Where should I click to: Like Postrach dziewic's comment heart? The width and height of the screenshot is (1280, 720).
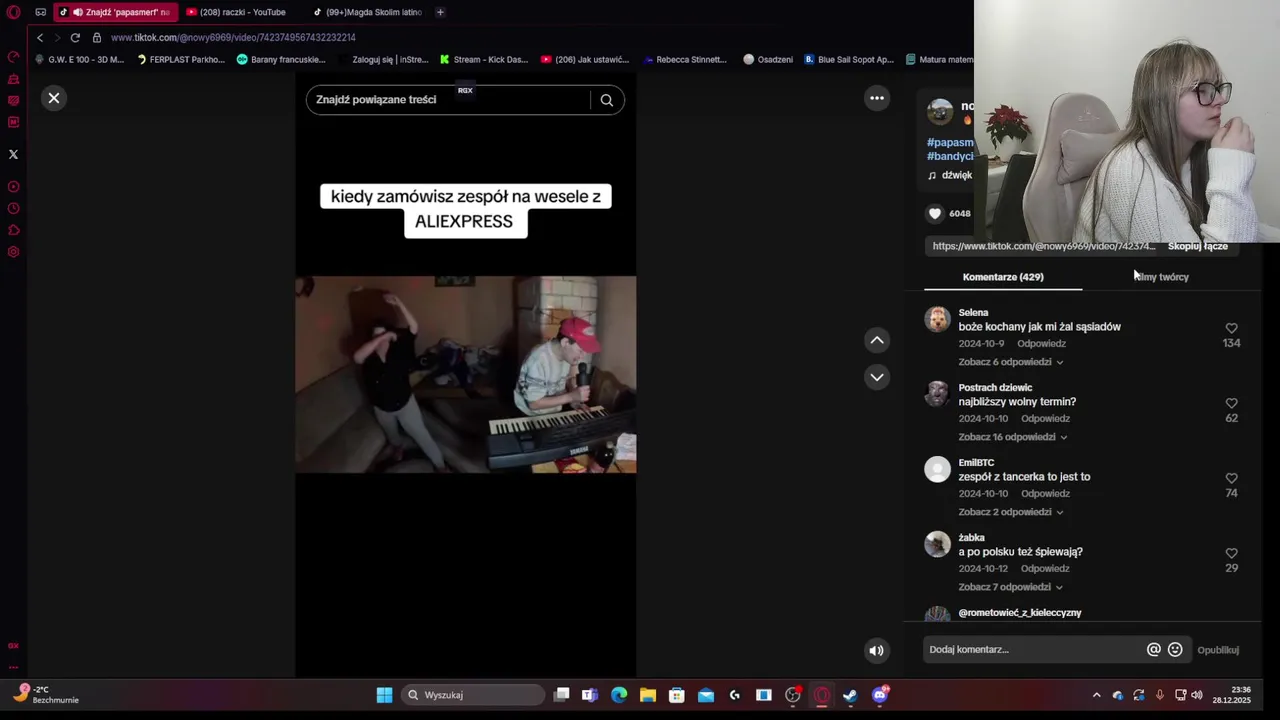(x=1231, y=403)
